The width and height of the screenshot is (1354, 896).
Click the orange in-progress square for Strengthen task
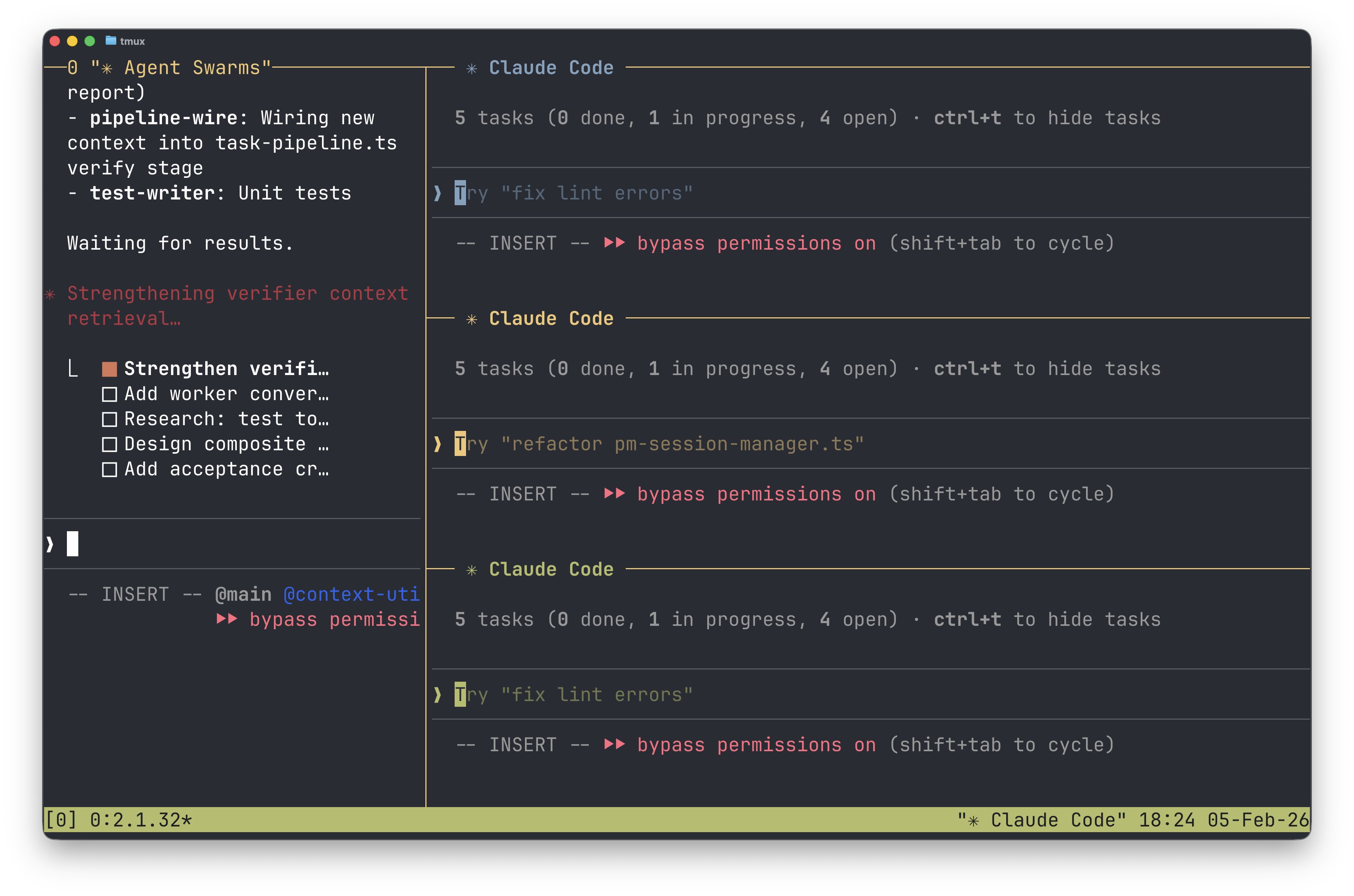pos(109,369)
